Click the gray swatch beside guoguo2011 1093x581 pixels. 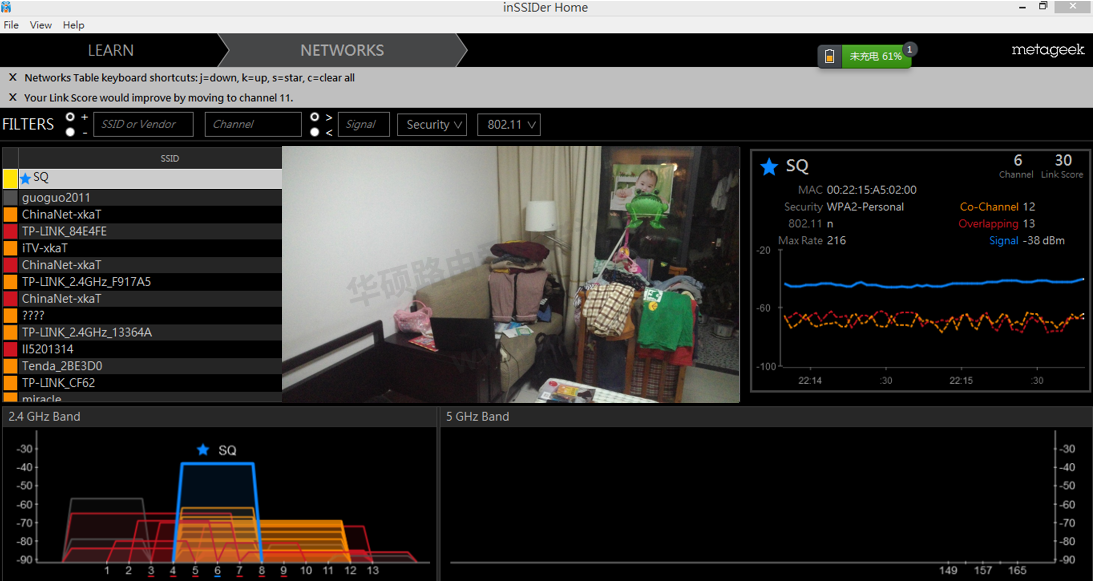tap(10, 197)
